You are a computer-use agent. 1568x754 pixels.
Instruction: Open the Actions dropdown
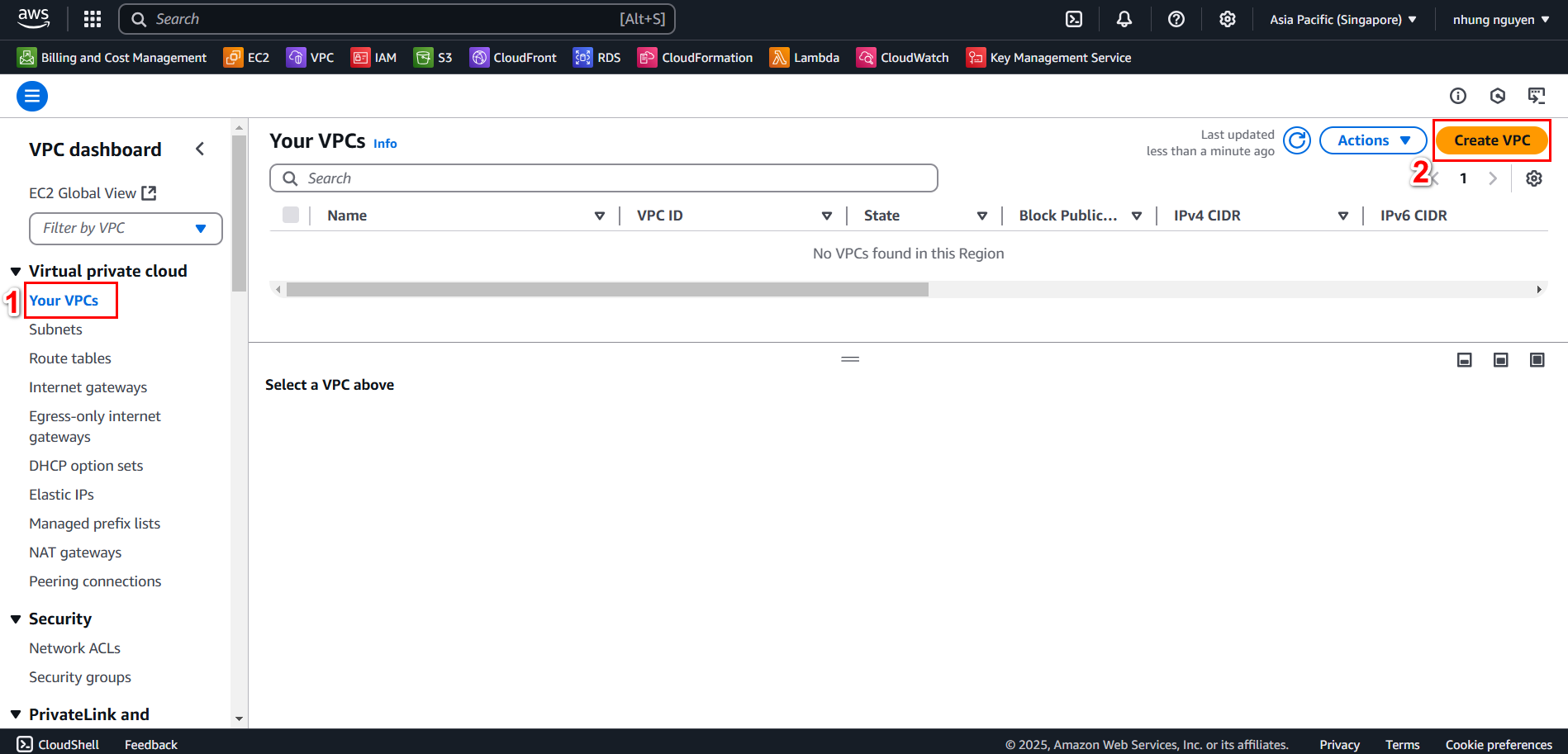[1373, 140]
